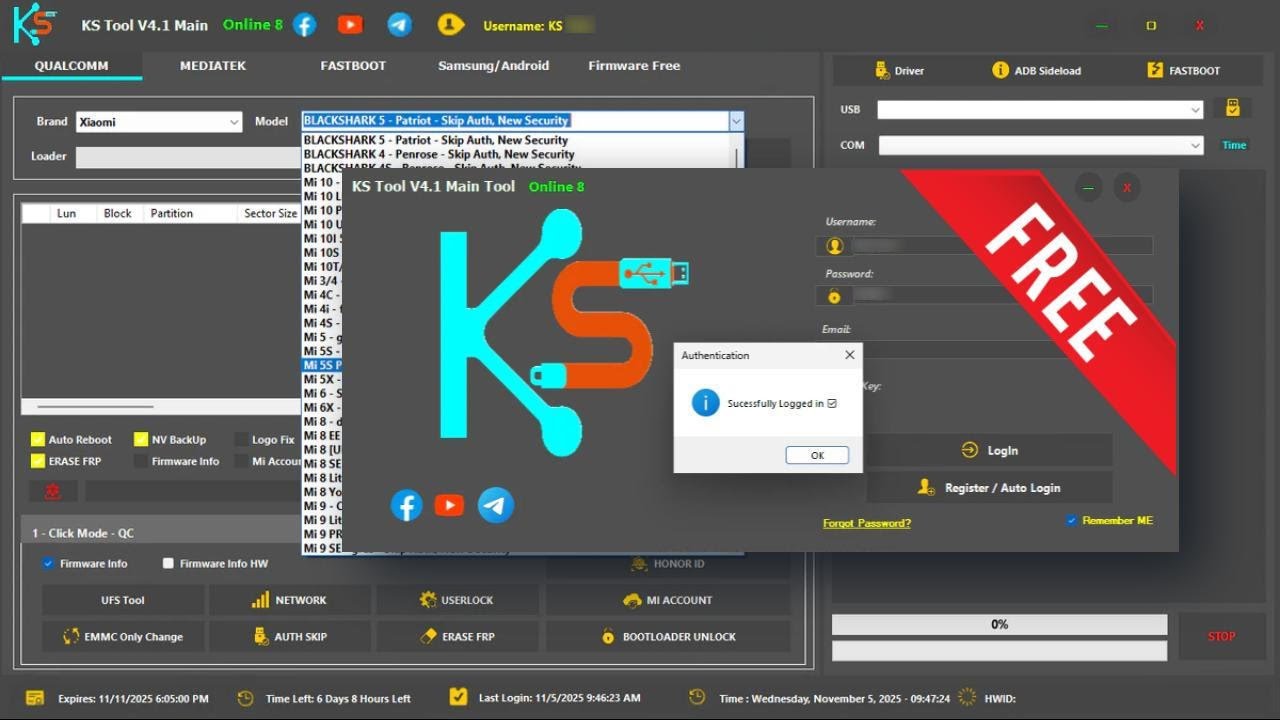1280x720 pixels.
Task: Toggle the ERASE FRP checkbox
Action: [38, 461]
